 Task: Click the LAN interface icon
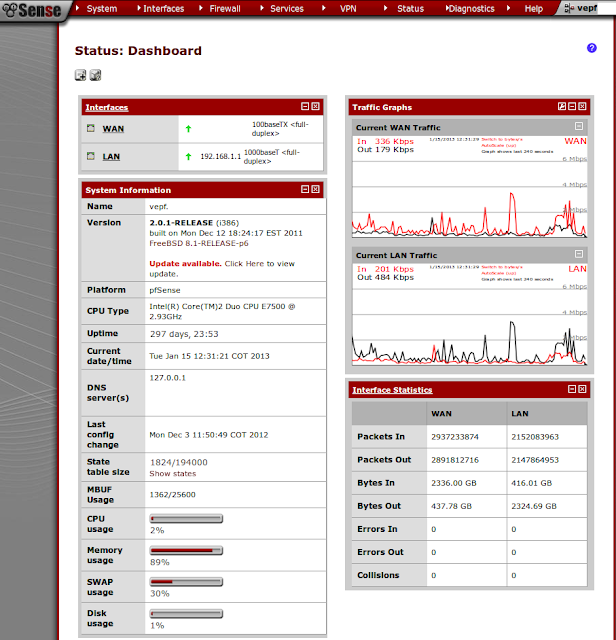click(x=91, y=156)
